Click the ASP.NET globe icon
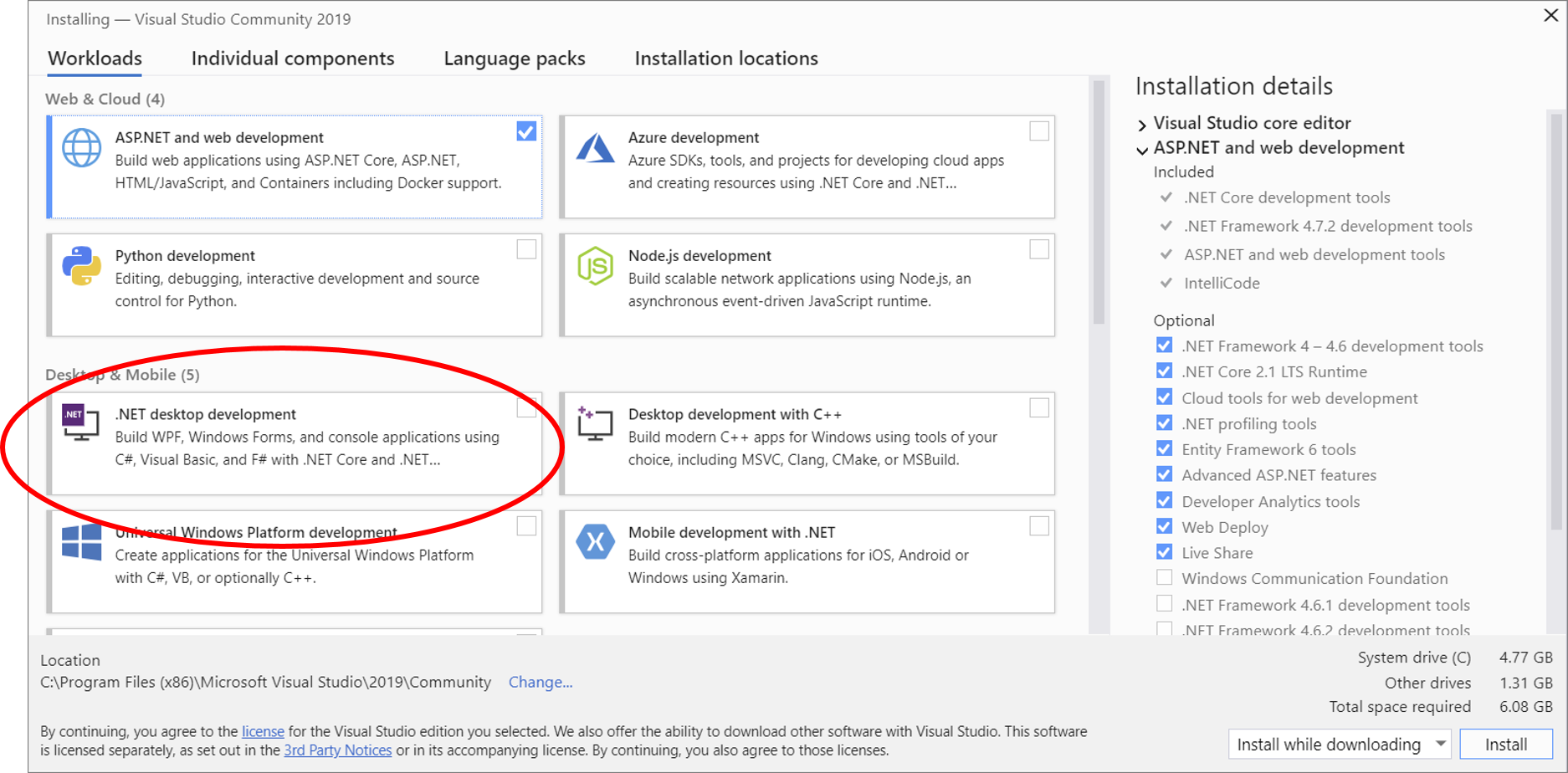1568x773 pixels. [82, 148]
